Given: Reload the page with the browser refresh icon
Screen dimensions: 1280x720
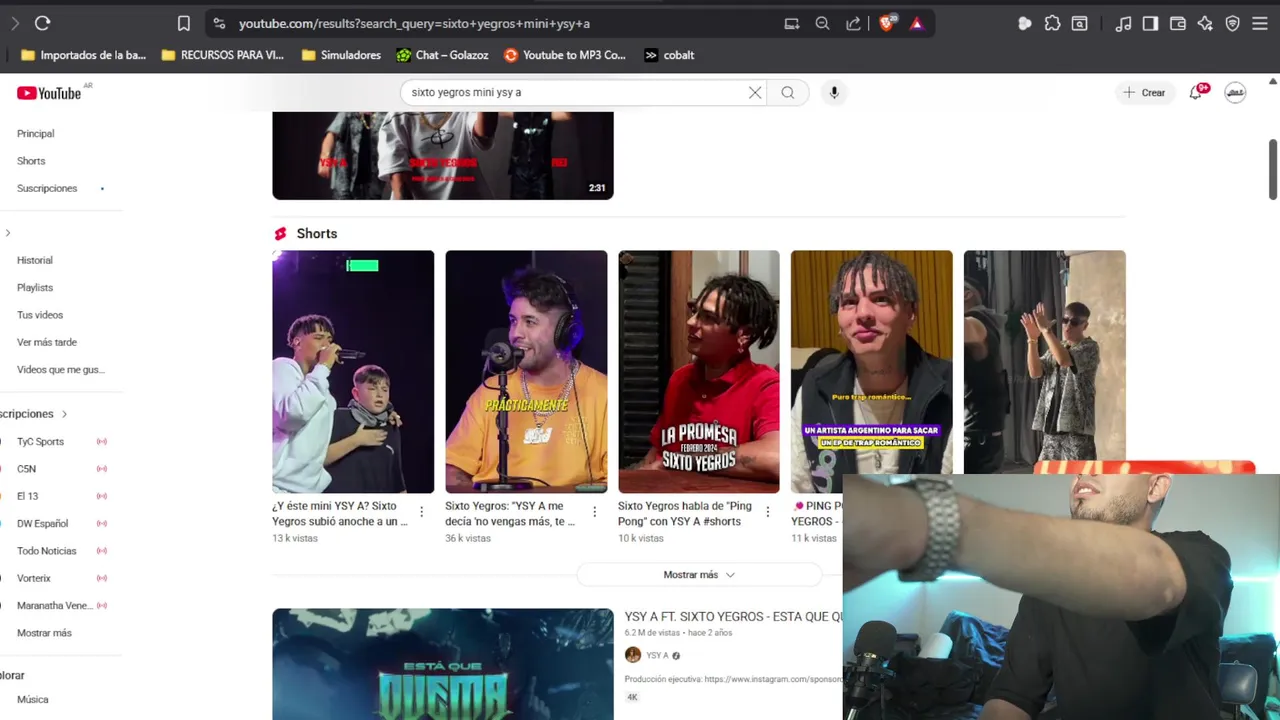Looking at the screenshot, I should [x=42, y=23].
